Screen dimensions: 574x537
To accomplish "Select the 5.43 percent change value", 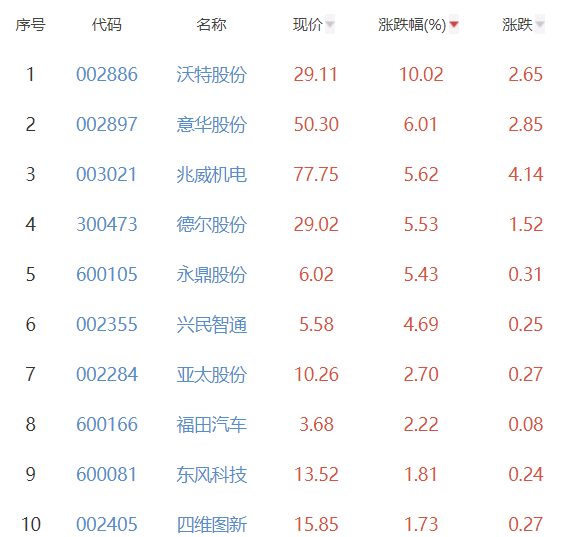I will pyautogui.click(x=421, y=275).
